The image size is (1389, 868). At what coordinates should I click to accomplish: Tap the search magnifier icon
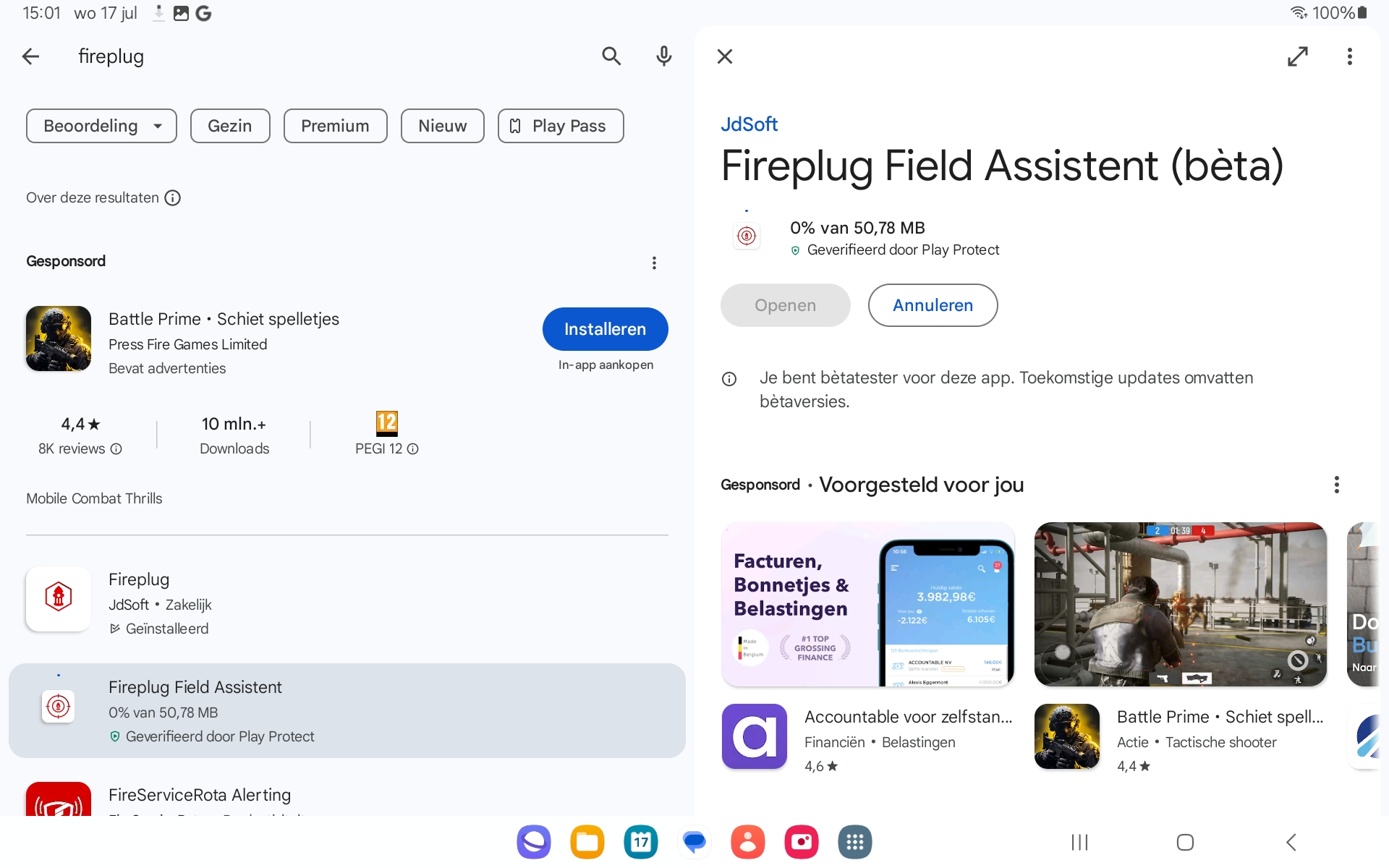[611, 56]
